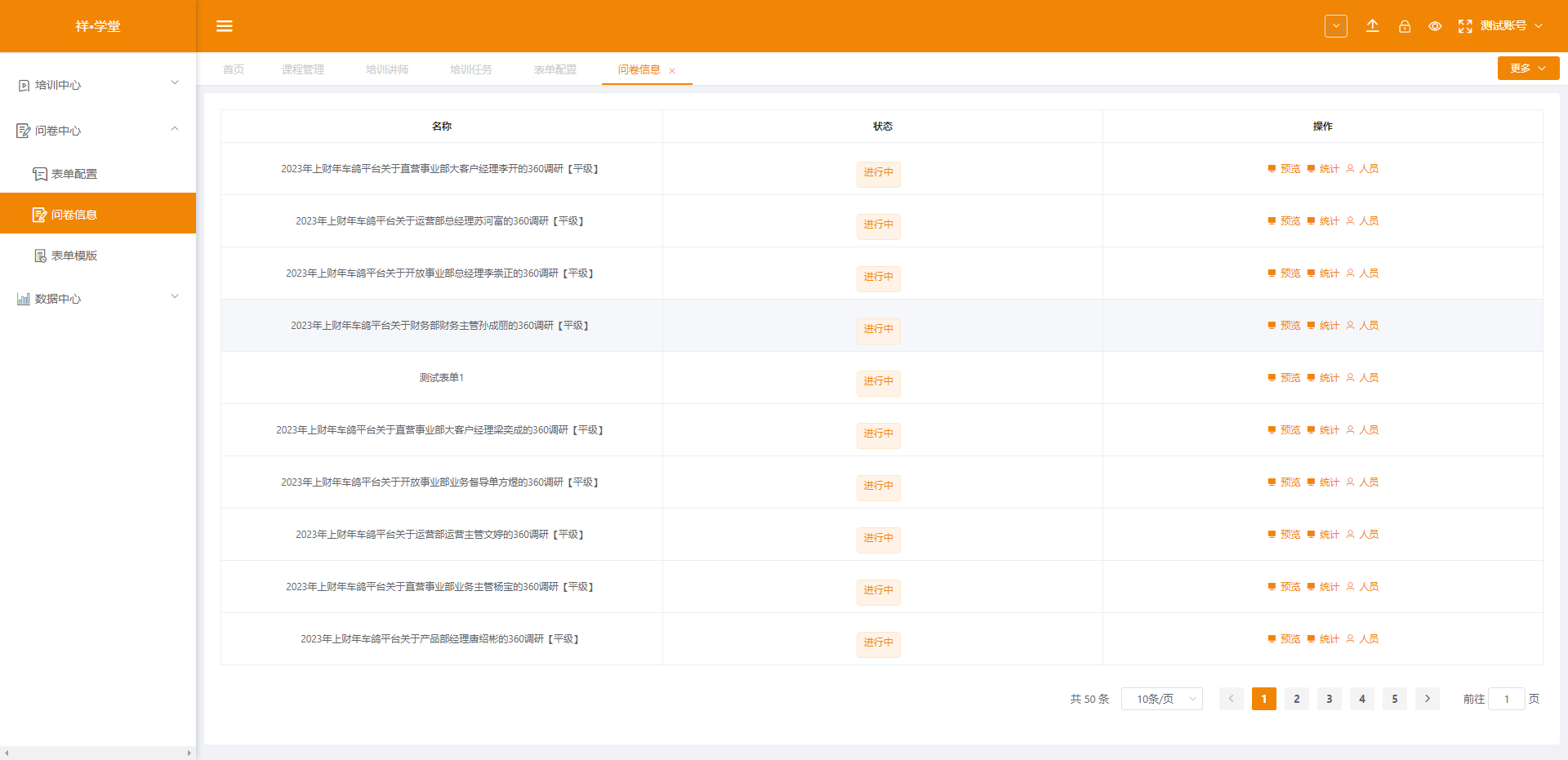Switch to the 表单配置 tab
The height and width of the screenshot is (760, 1568).
tap(555, 69)
